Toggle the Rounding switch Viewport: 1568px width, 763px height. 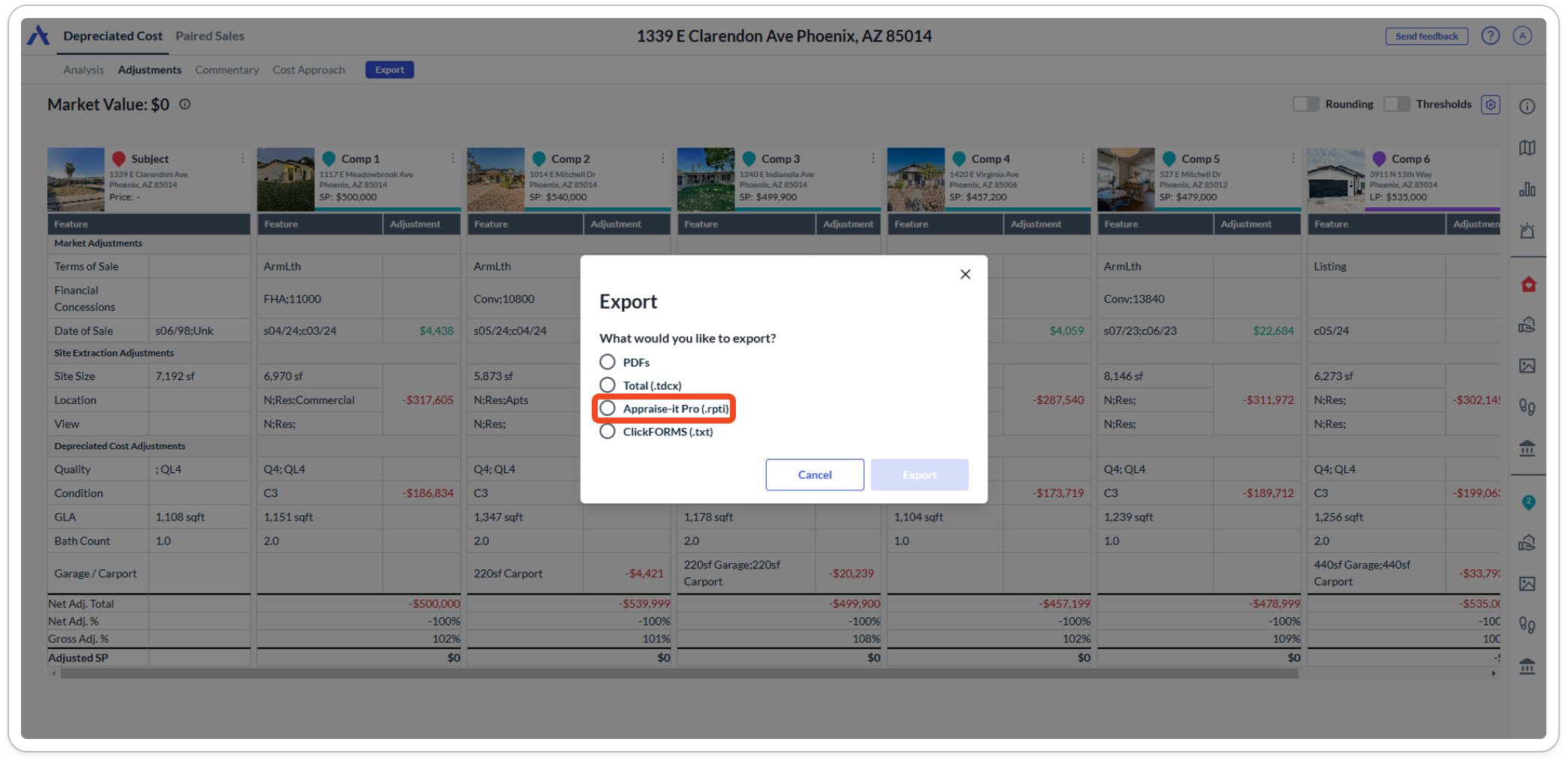tap(1305, 104)
